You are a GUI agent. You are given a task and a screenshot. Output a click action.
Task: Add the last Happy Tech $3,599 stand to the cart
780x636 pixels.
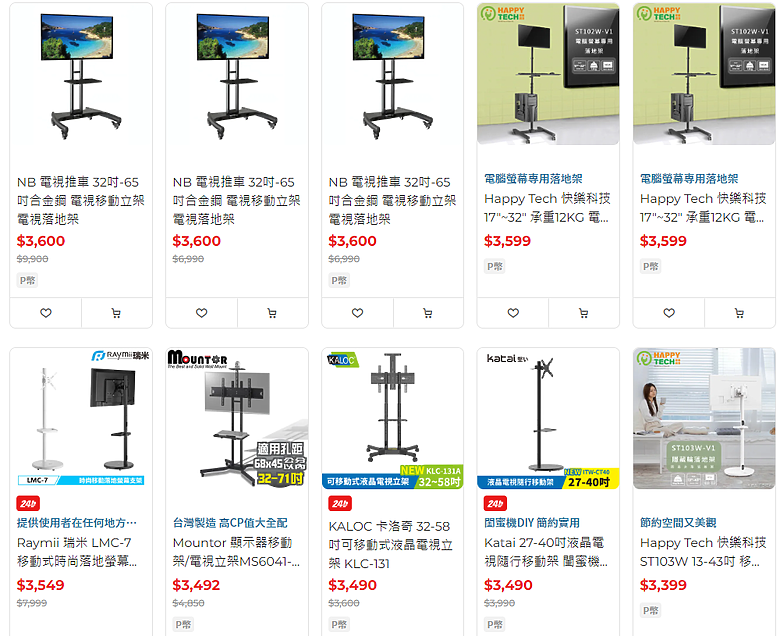[x=740, y=313]
